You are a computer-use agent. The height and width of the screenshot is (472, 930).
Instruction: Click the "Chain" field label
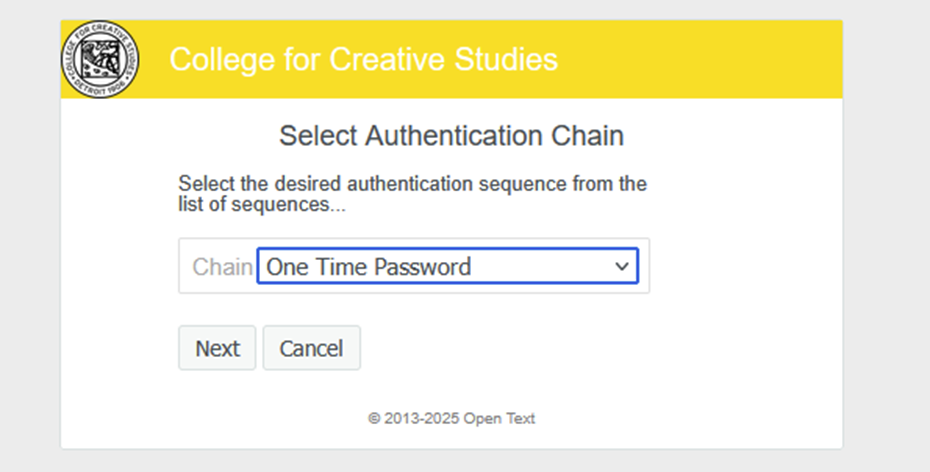point(222,267)
